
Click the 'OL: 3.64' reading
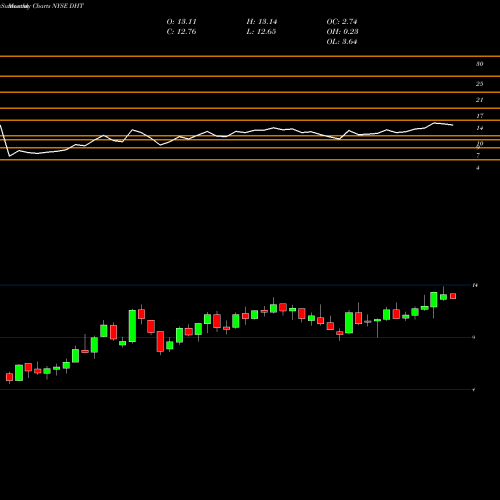click(x=342, y=42)
